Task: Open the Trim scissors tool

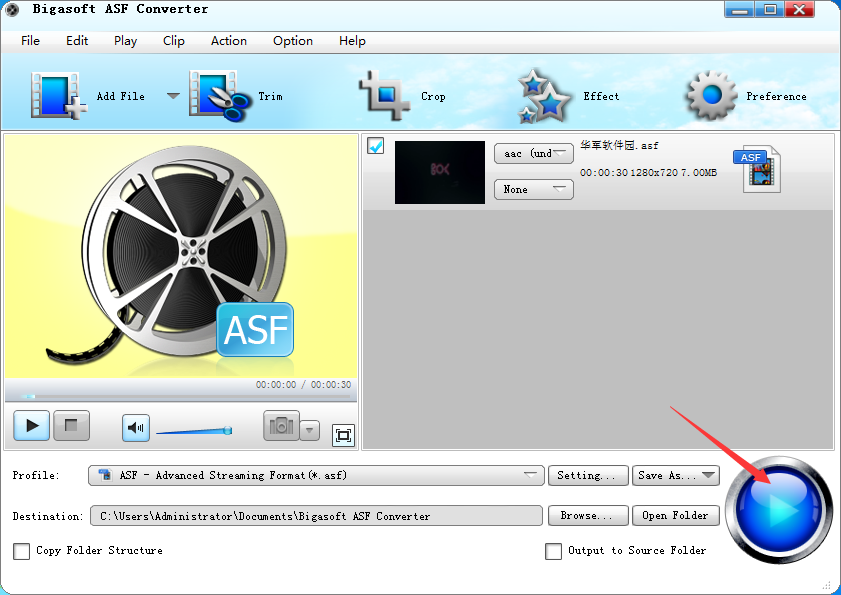Action: coord(220,96)
